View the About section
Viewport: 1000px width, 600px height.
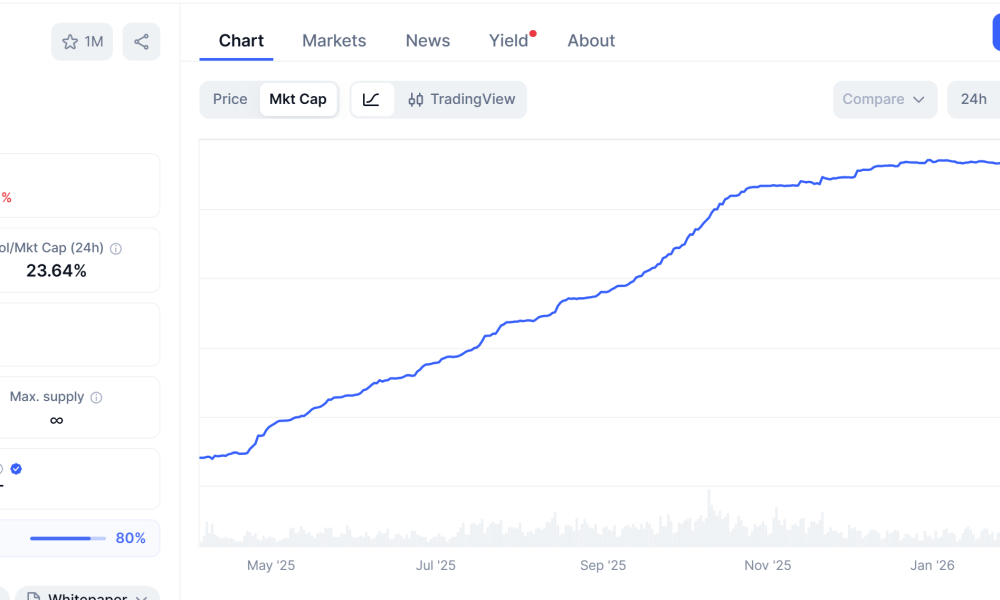590,40
